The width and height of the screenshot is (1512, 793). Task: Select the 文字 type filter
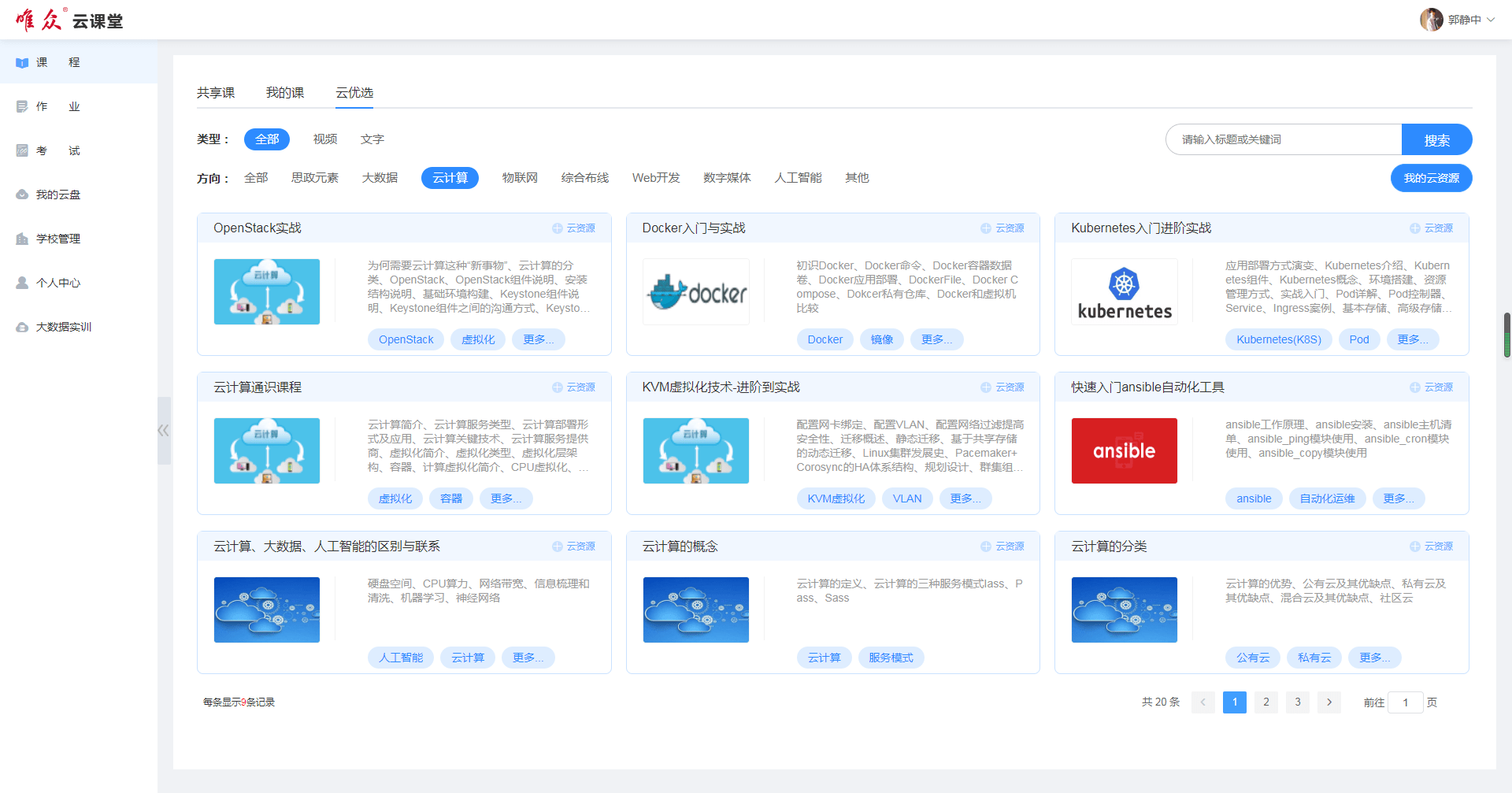(x=372, y=139)
